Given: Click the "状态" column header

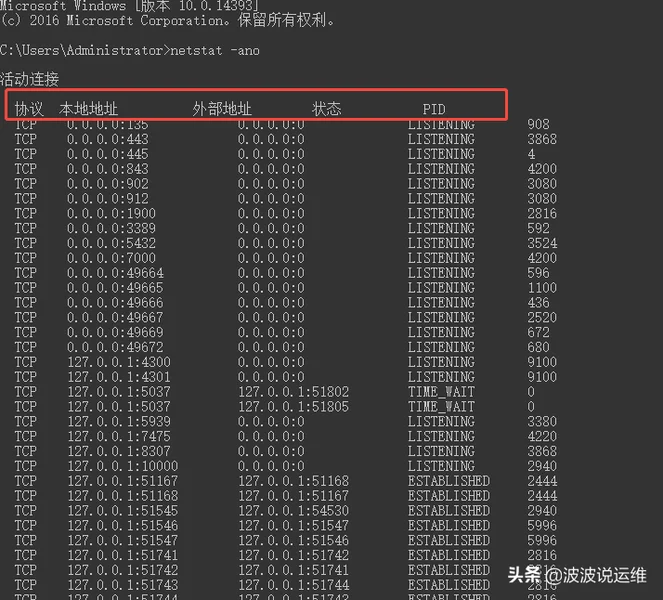Looking at the screenshot, I should (326, 109).
